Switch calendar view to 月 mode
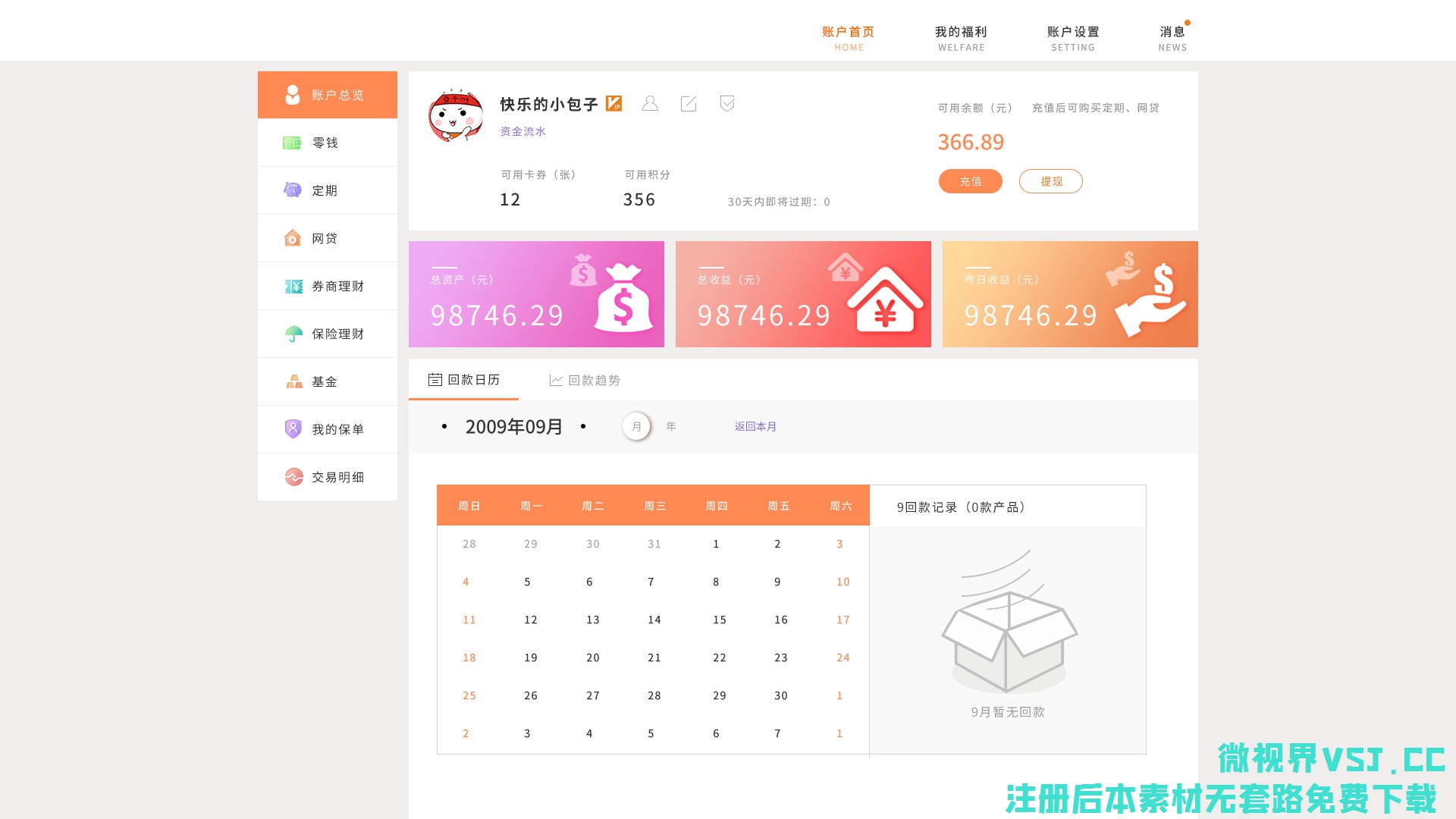 (x=636, y=426)
